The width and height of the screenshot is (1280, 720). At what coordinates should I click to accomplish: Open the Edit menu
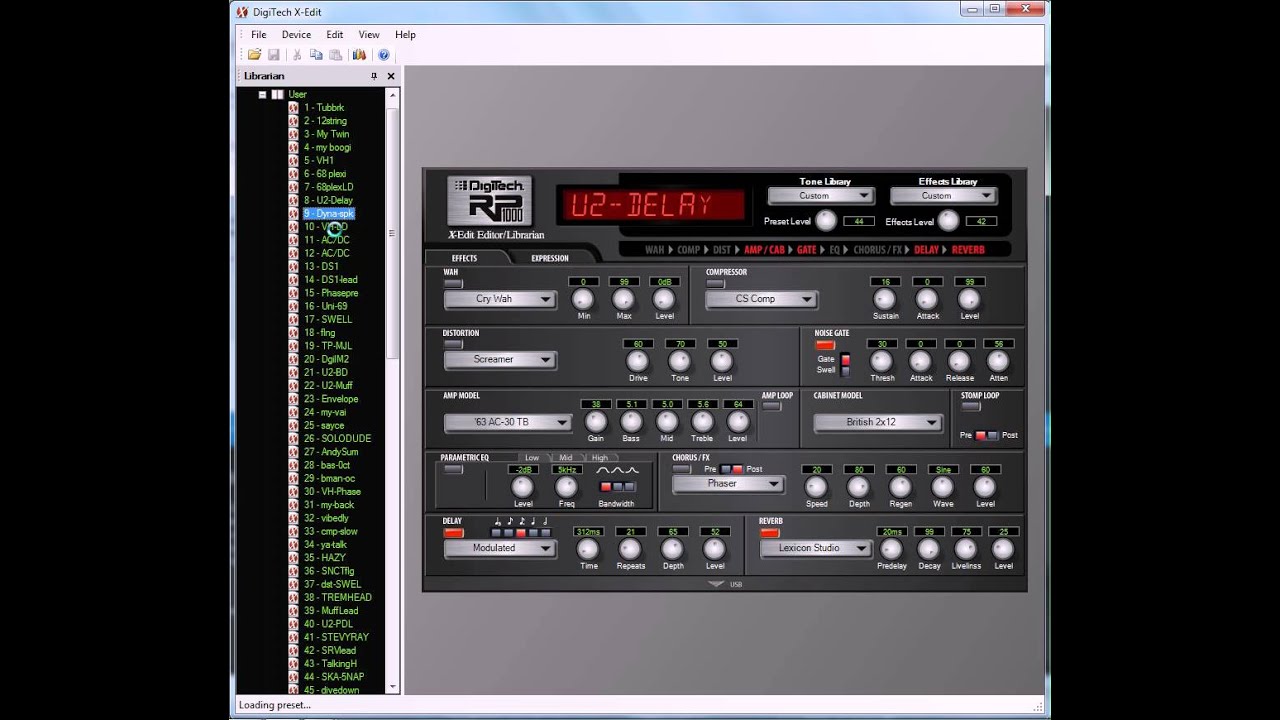[x=334, y=34]
